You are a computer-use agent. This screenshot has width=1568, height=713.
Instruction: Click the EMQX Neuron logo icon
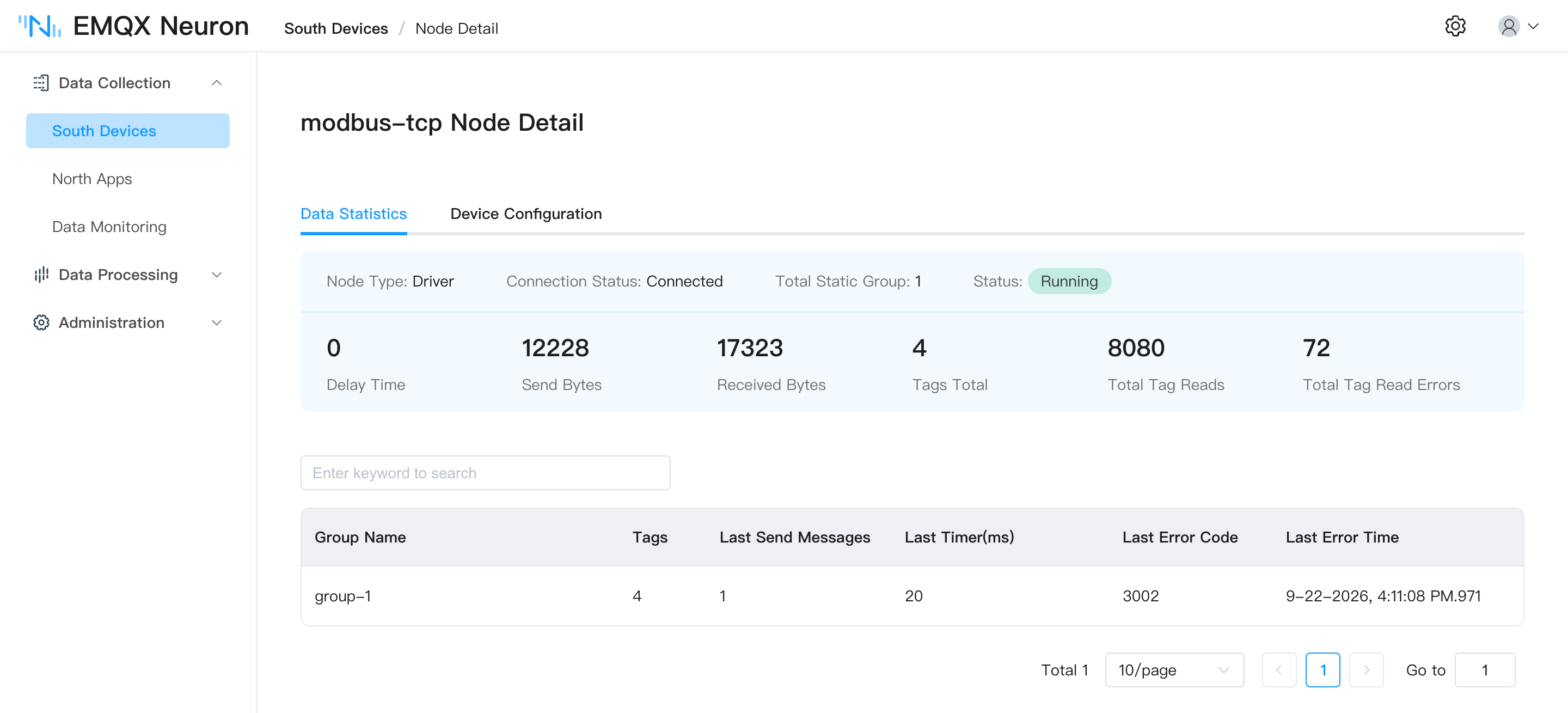[x=40, y=26]
